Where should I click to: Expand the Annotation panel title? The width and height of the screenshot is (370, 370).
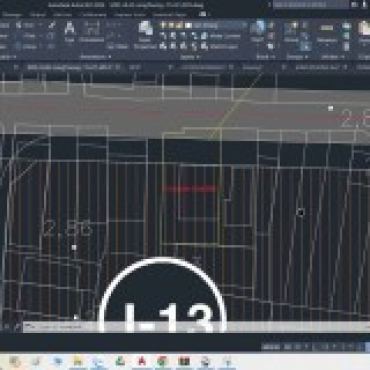[x=95, y=57]
